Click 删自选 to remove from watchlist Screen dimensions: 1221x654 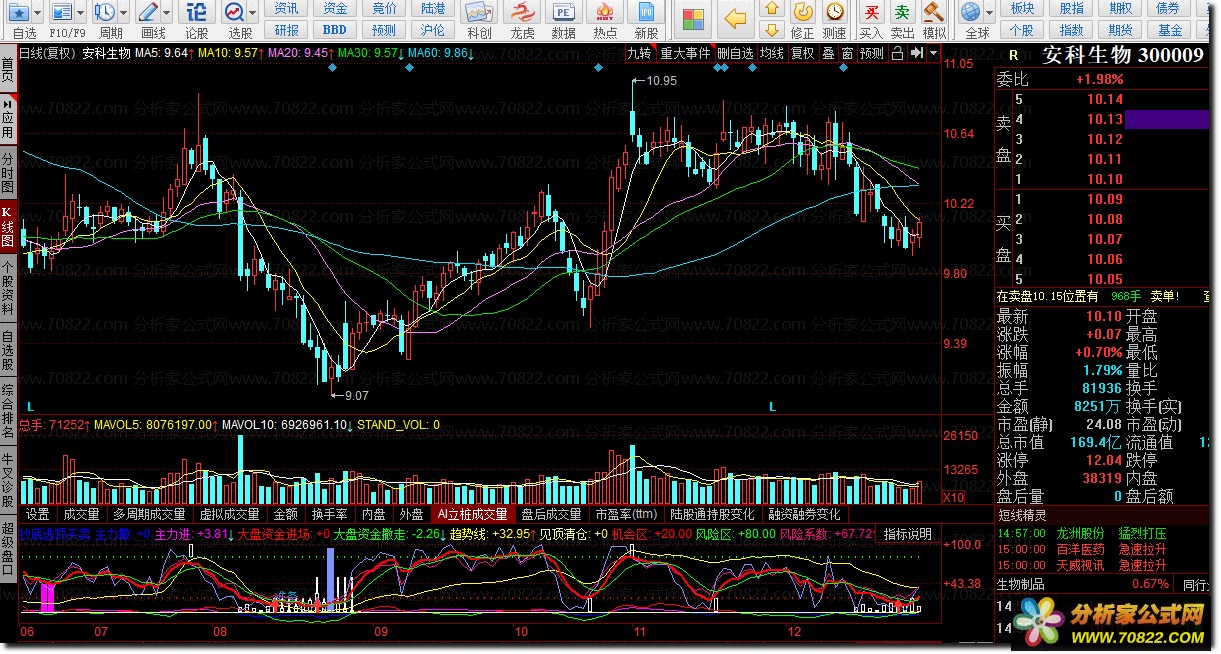[x=735, y=53]
